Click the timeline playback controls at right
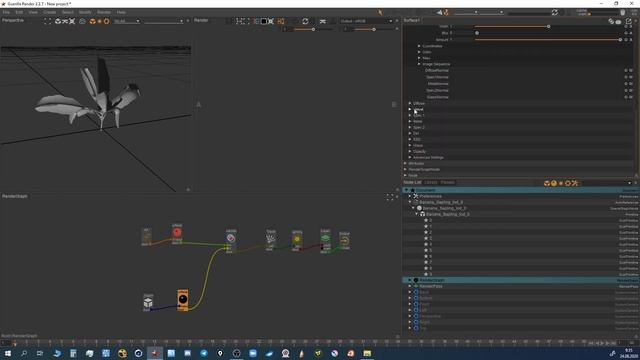The width and height of the screenshot is (640, 360). pyautogui.click(x=602, y=343)
